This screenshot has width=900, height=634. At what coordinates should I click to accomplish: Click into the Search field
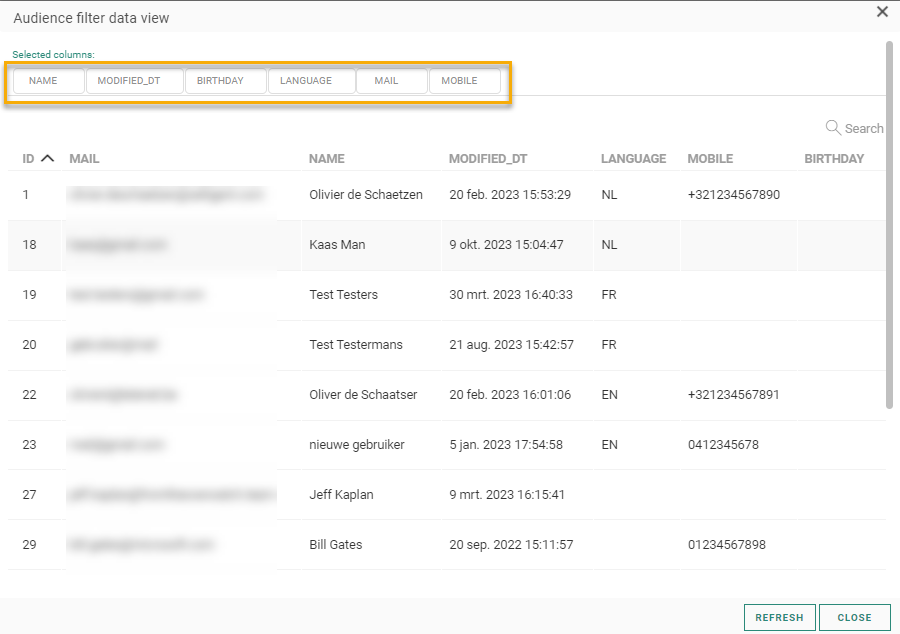click(x=863, y=129)
